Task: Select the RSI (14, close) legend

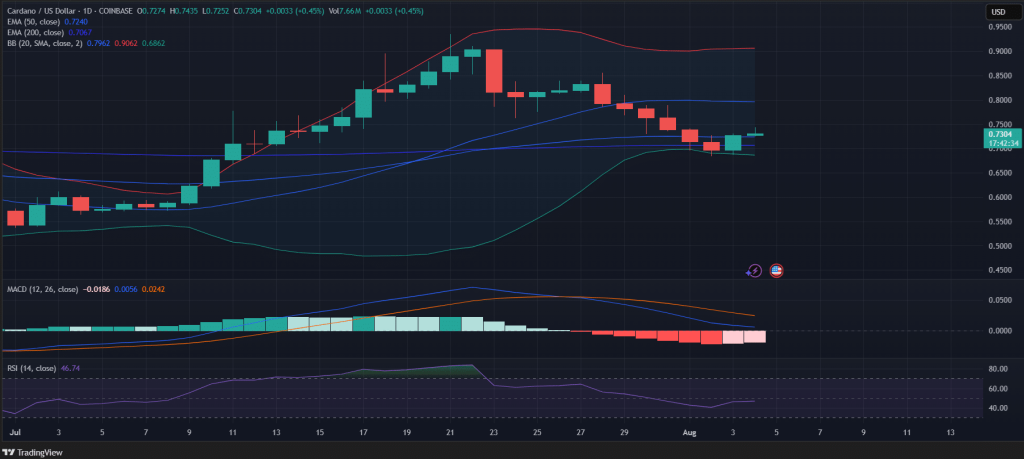Action: coord(31,369)
